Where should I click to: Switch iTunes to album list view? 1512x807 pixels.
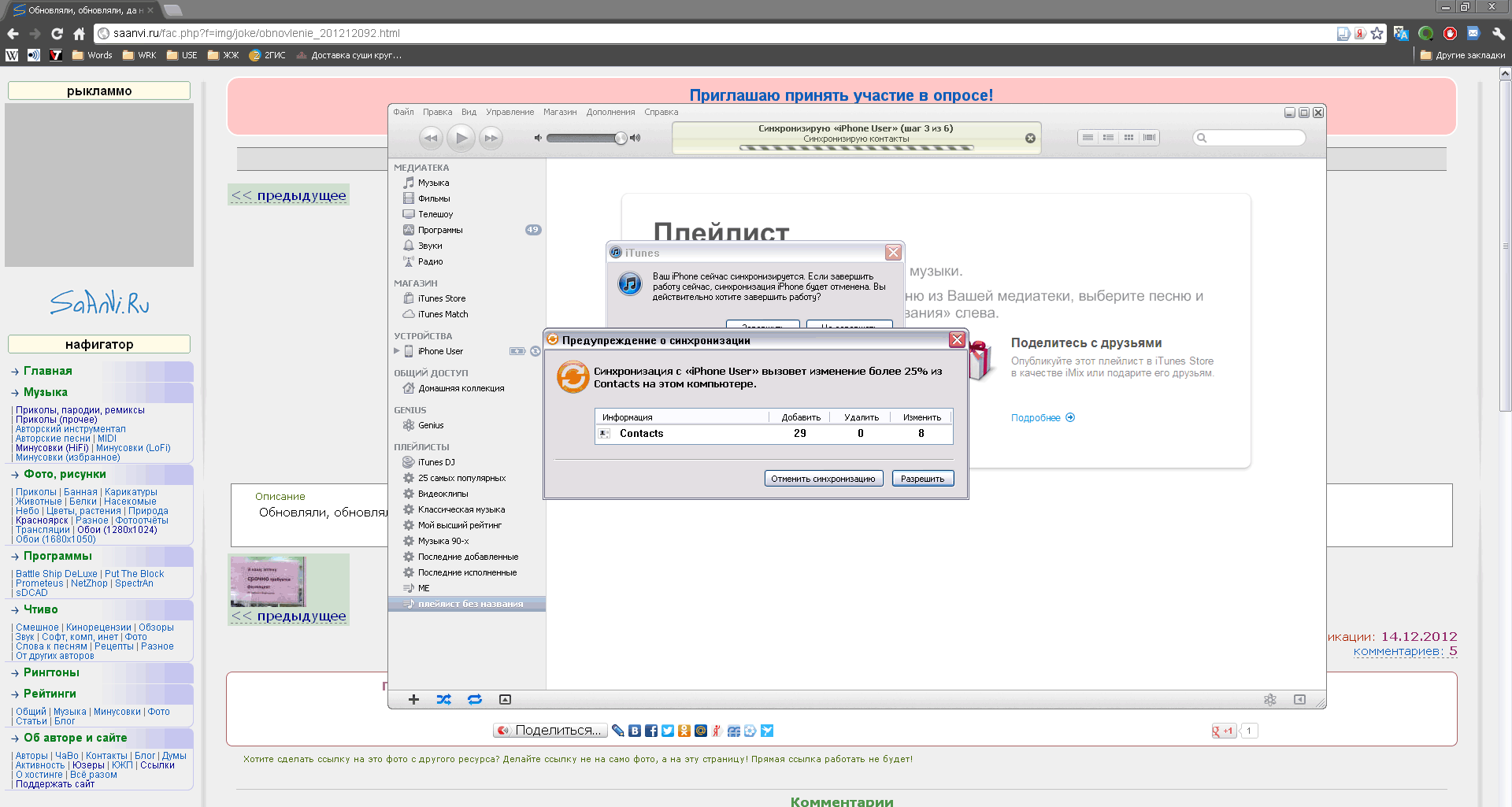click(x=1108, y=138)
